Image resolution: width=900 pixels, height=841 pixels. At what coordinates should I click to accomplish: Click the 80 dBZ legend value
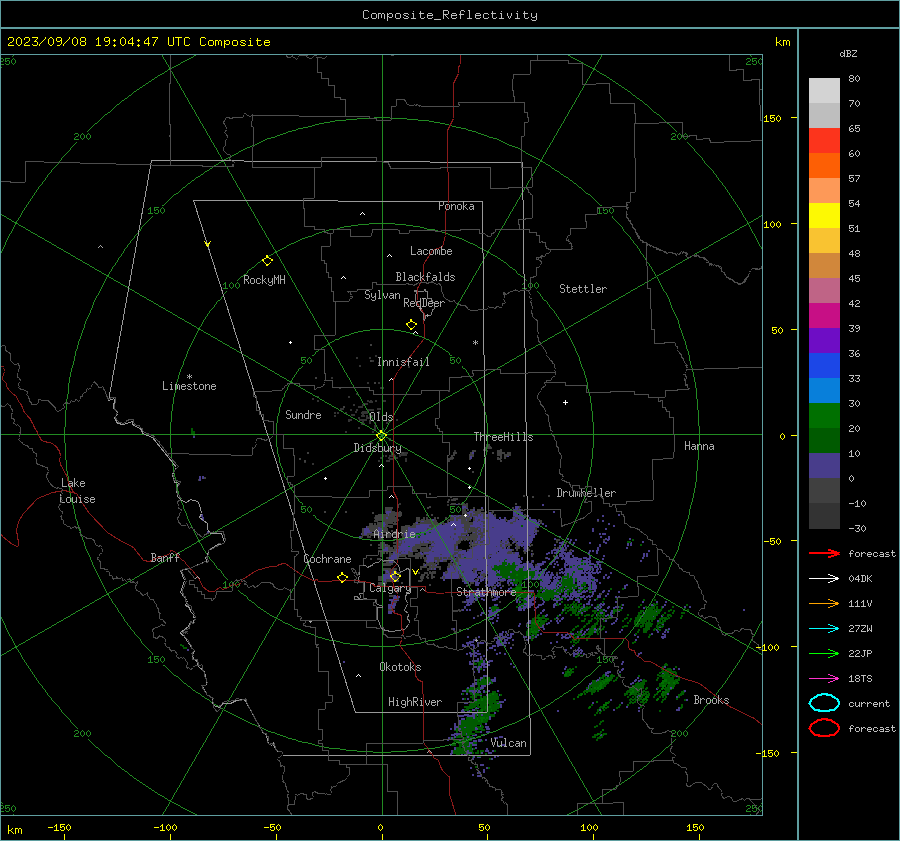pyautogui.click(x=854, y=79)
